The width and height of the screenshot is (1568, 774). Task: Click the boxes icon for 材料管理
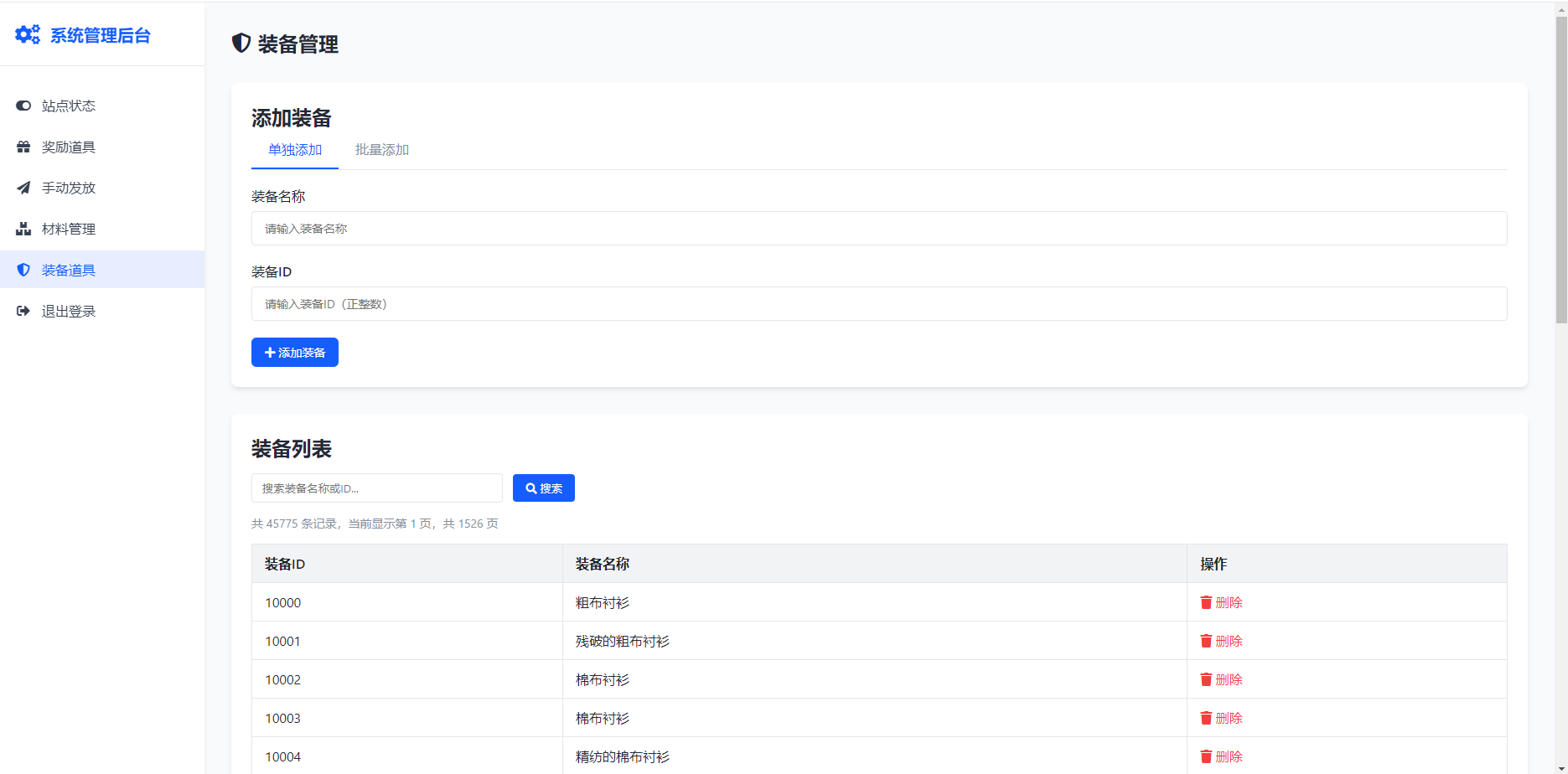pos(23,229)
